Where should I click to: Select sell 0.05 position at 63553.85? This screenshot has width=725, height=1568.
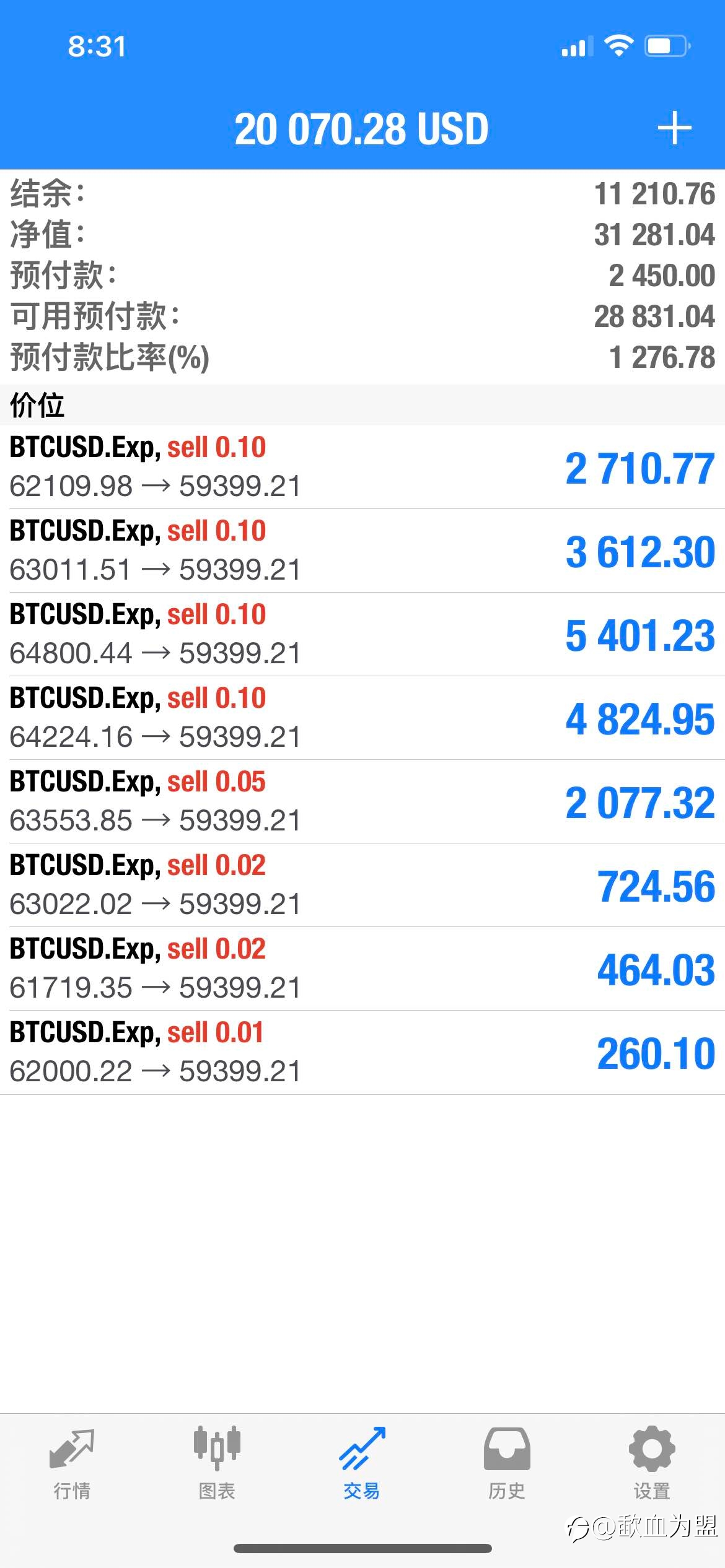tap(362, 801)
